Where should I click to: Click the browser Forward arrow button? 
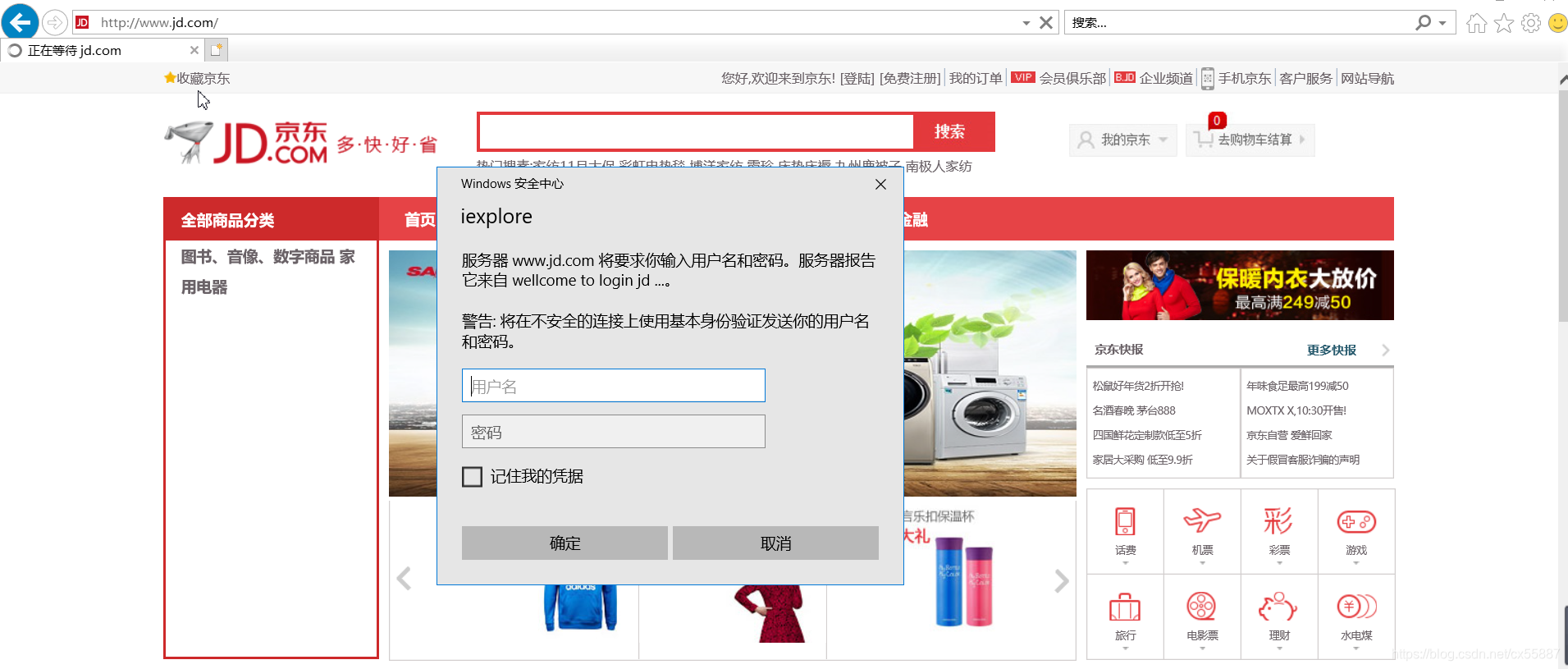[x=54, y=22]
